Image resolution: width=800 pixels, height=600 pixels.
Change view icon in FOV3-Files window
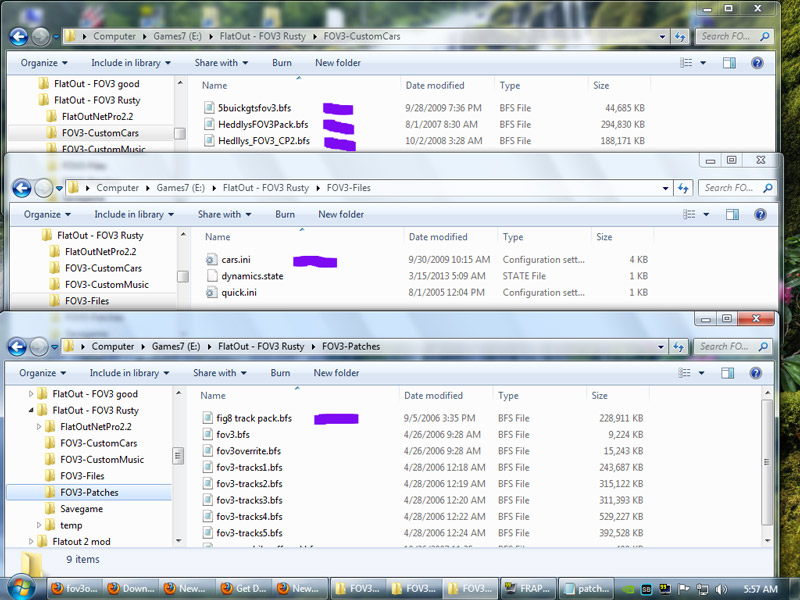coord(689,214)
